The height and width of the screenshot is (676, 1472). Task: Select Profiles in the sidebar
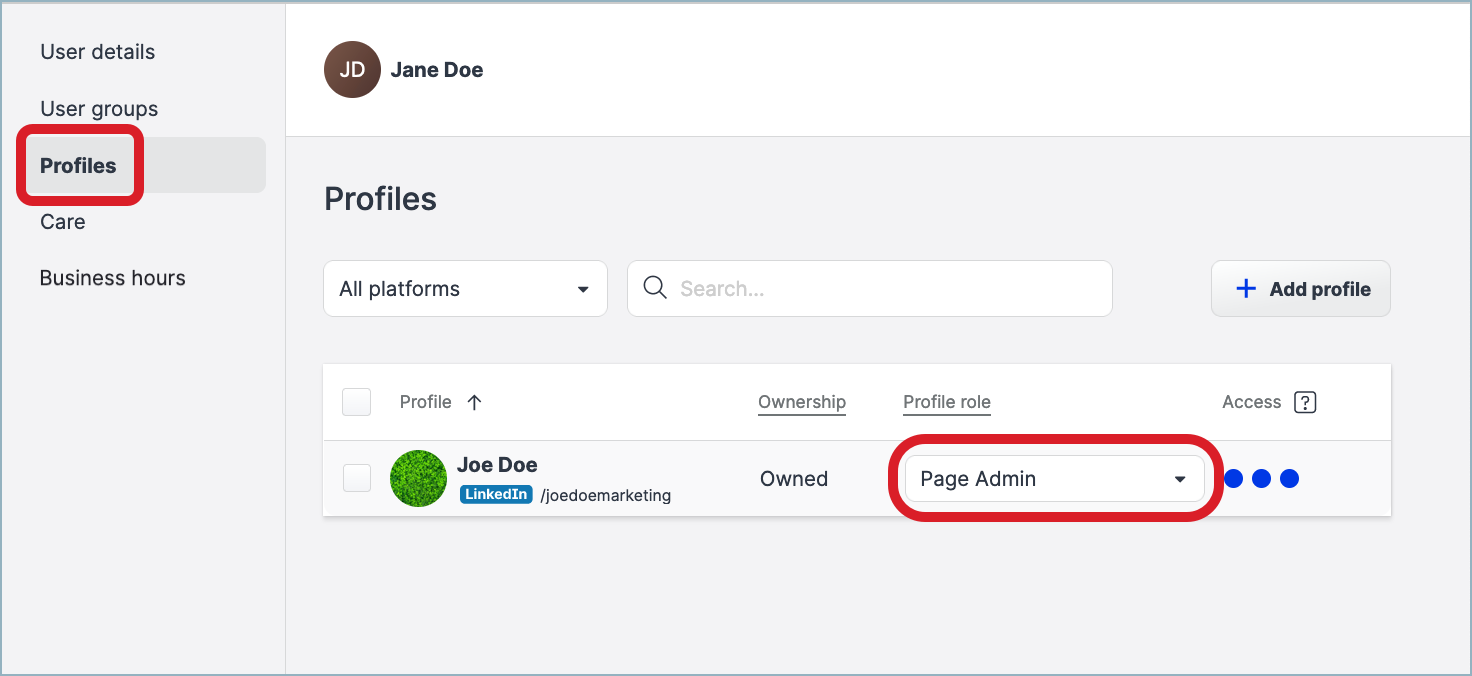(79, 166)
